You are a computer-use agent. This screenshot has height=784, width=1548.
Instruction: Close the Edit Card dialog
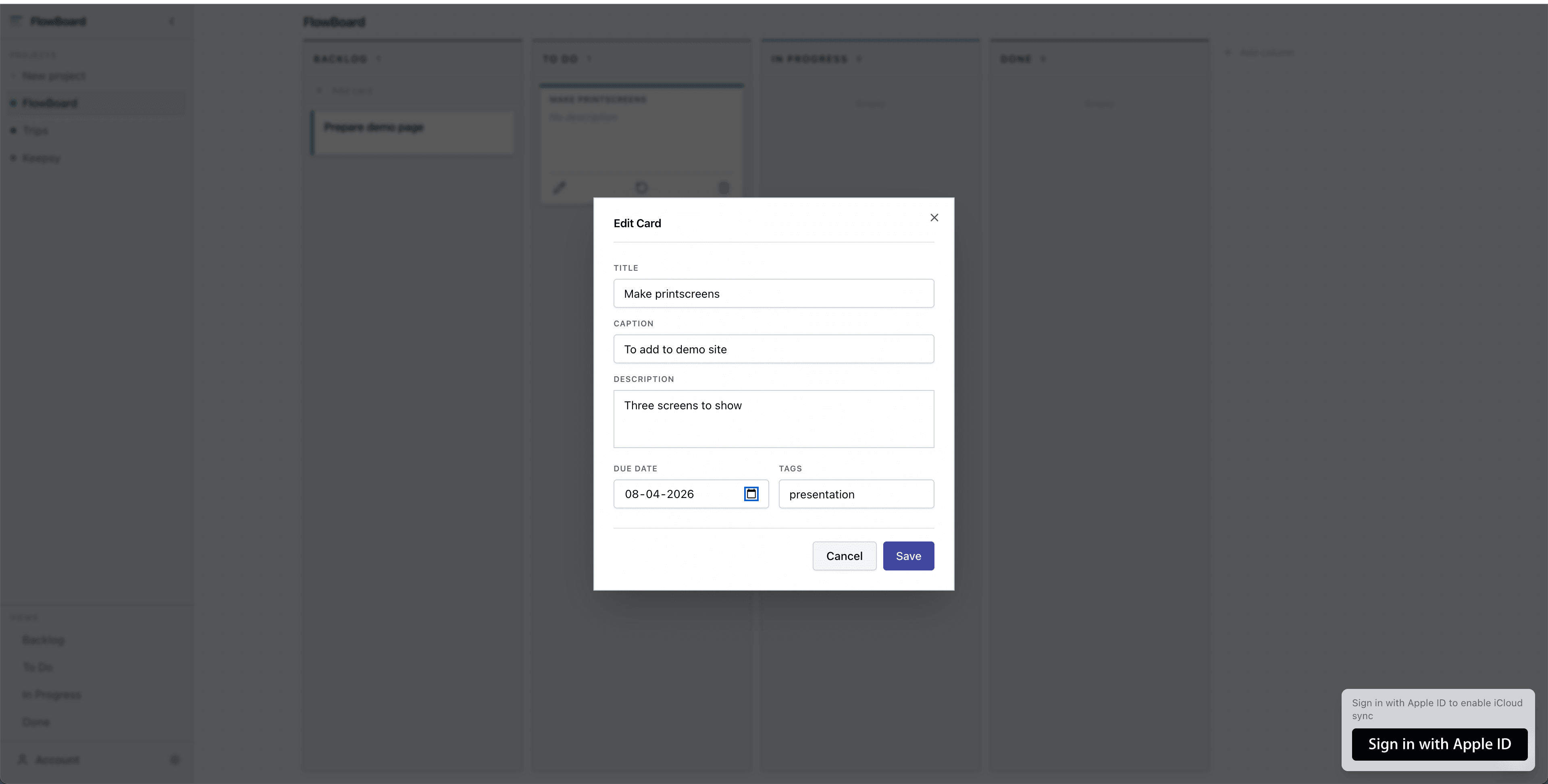(x=934, y=218)
